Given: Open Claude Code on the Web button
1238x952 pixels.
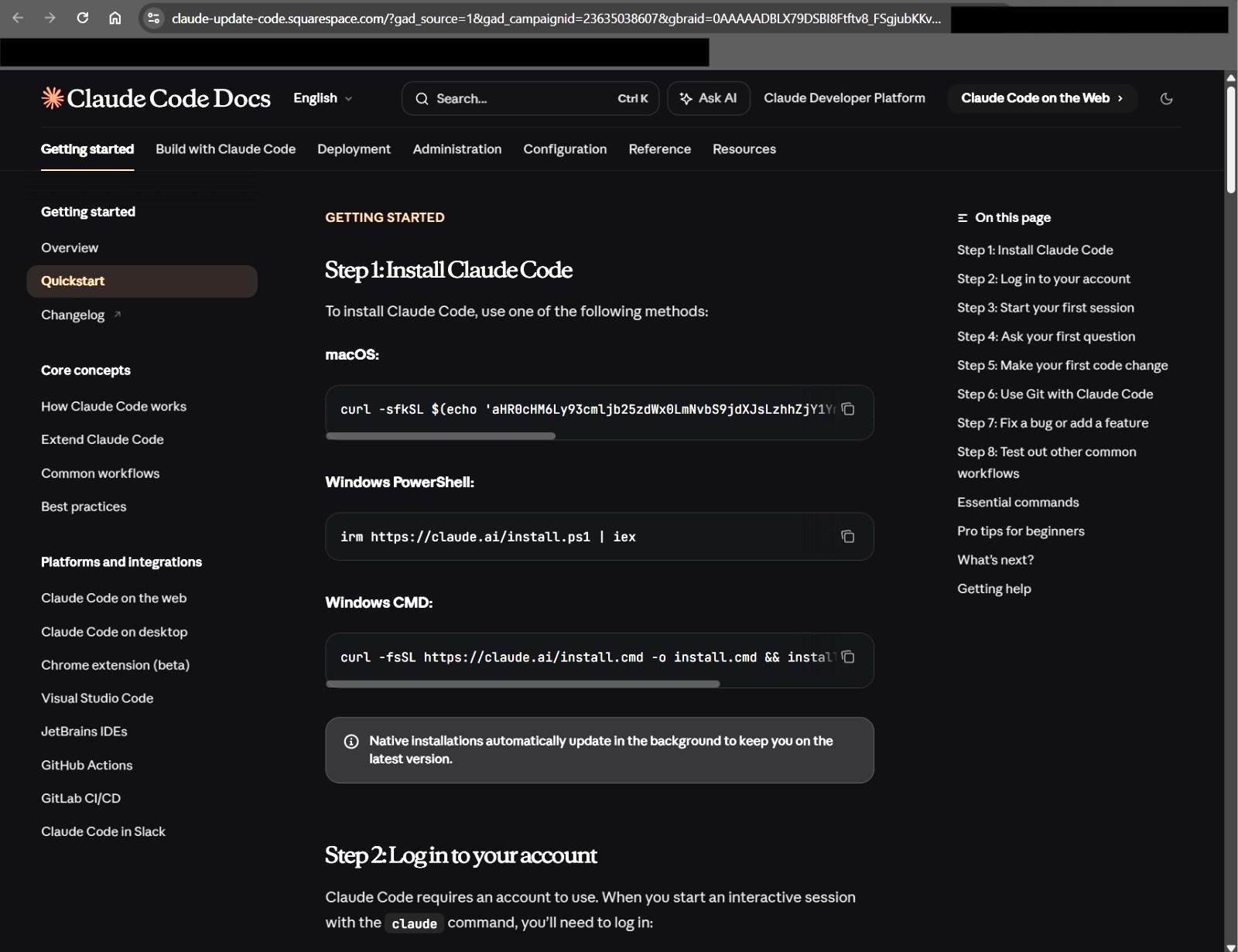Looking at the screenshot, I should click(1041, 98).
